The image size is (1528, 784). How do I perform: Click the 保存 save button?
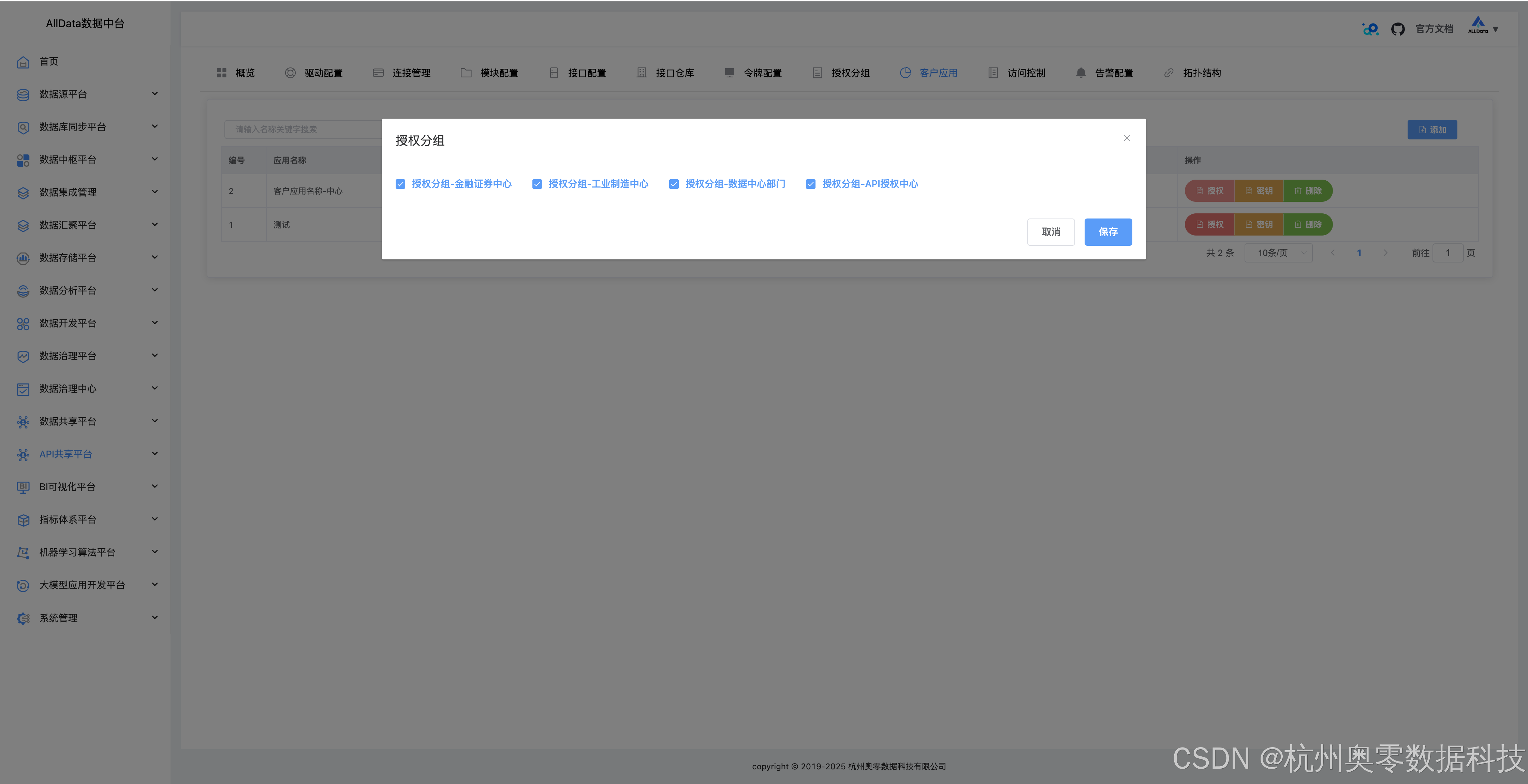point(1107,232)
